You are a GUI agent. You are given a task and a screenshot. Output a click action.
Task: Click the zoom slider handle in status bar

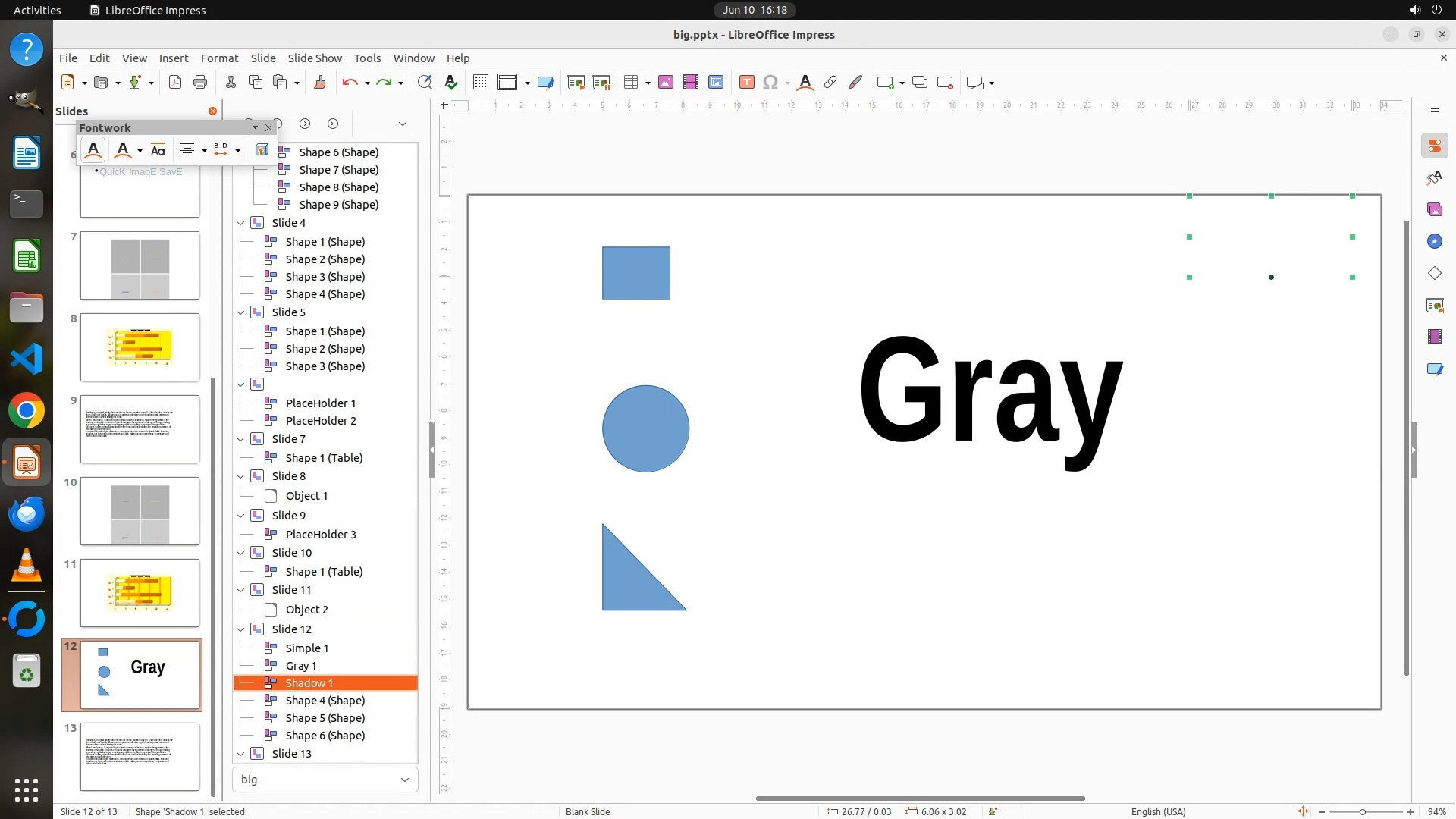pos(1363,811)
